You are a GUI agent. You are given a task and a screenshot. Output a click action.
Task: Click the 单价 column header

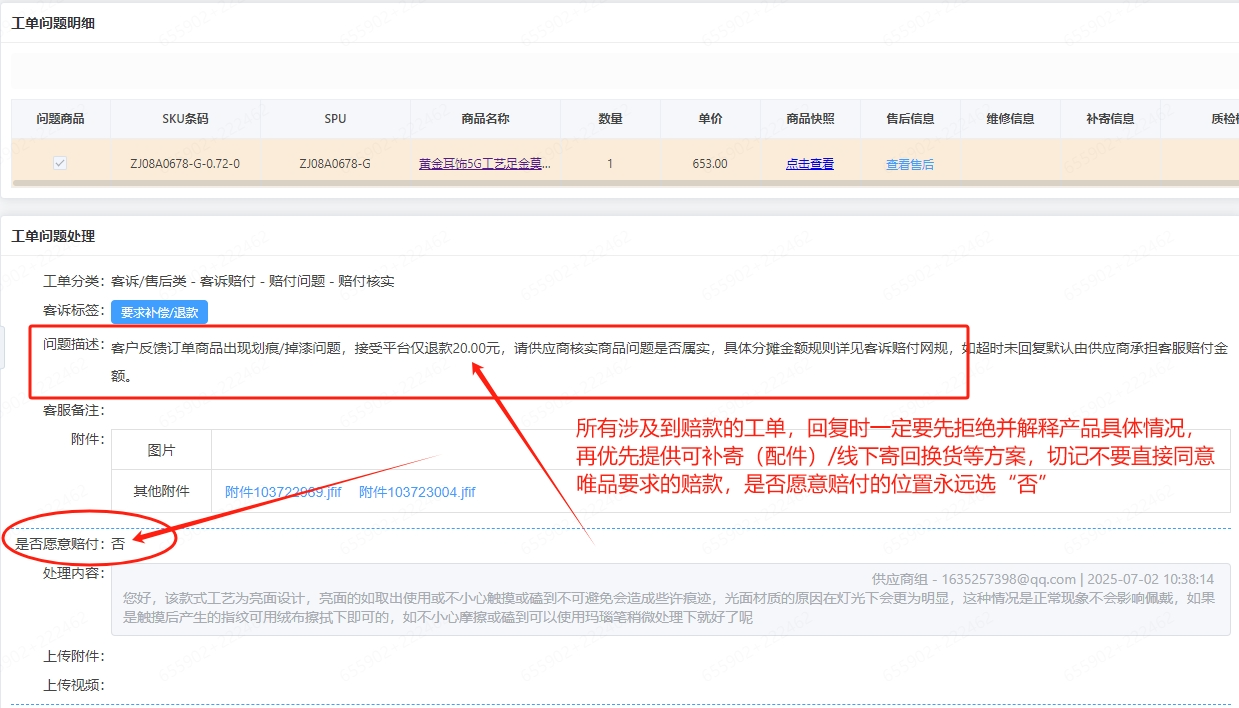(710, 118)
